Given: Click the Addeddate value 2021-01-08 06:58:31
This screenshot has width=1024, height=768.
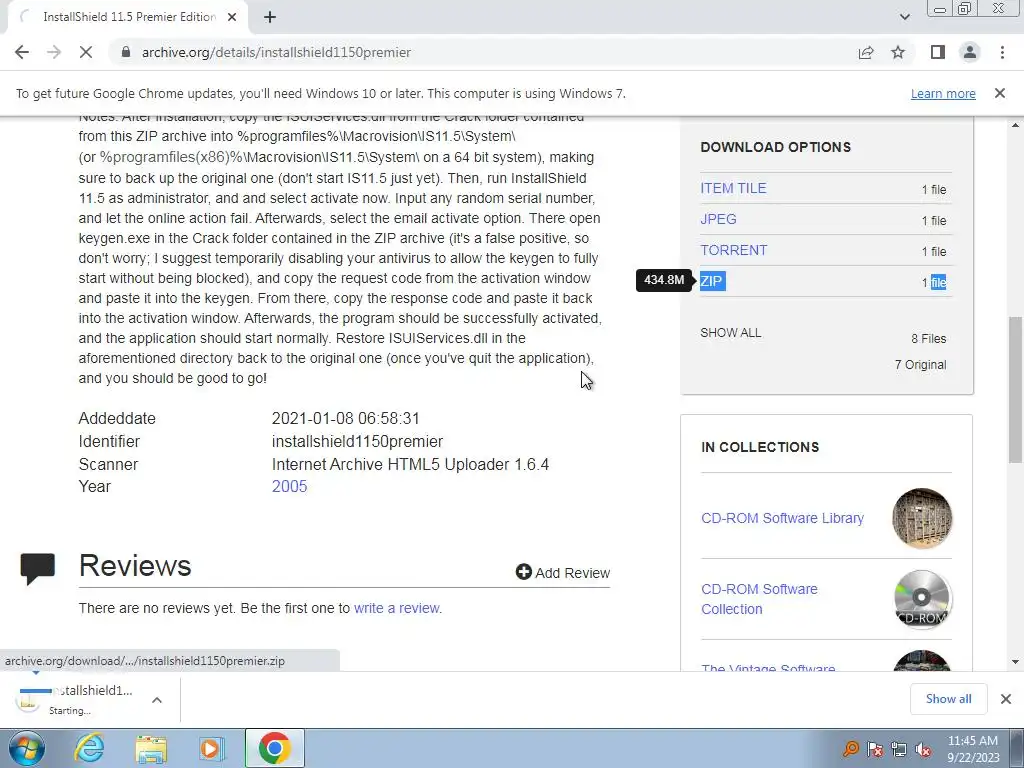Looking at the screenshot, I should coord(345,418).
